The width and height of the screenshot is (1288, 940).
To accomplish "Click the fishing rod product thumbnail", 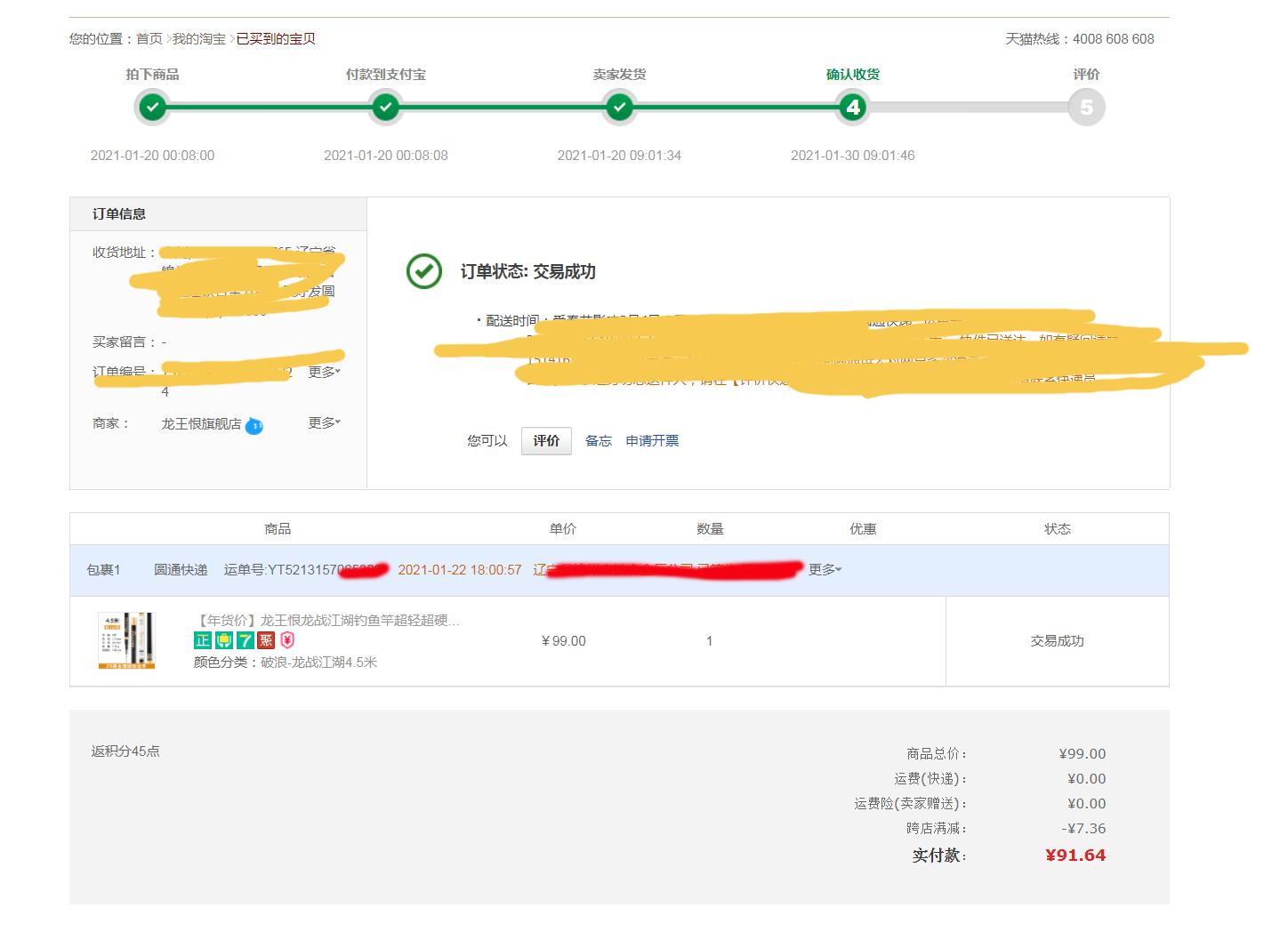I will [125, 640].
